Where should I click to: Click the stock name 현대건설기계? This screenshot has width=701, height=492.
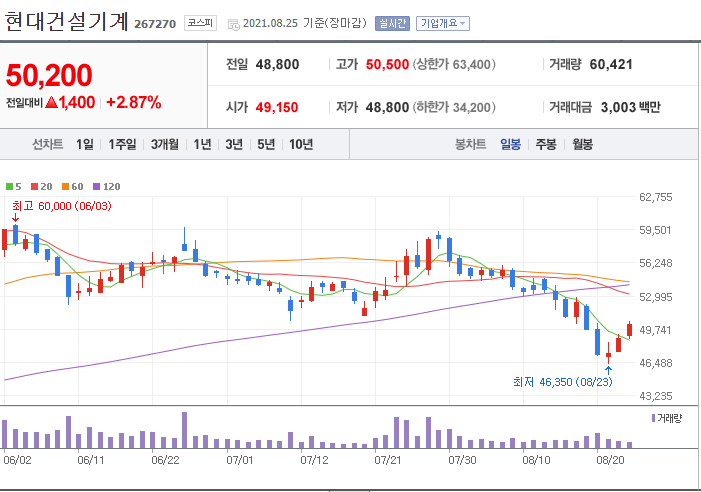66,21
